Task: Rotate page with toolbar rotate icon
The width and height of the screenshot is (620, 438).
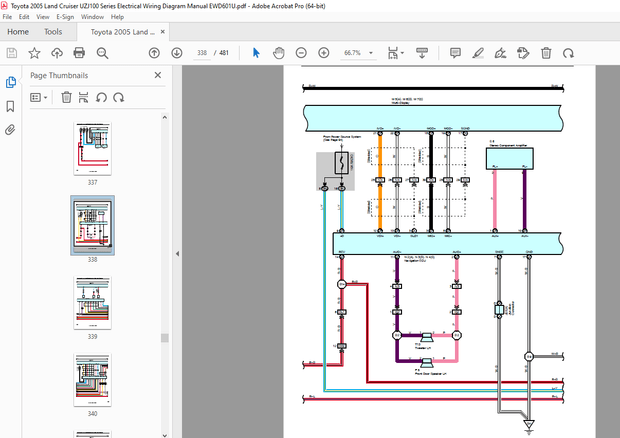Action: [568, 53]
